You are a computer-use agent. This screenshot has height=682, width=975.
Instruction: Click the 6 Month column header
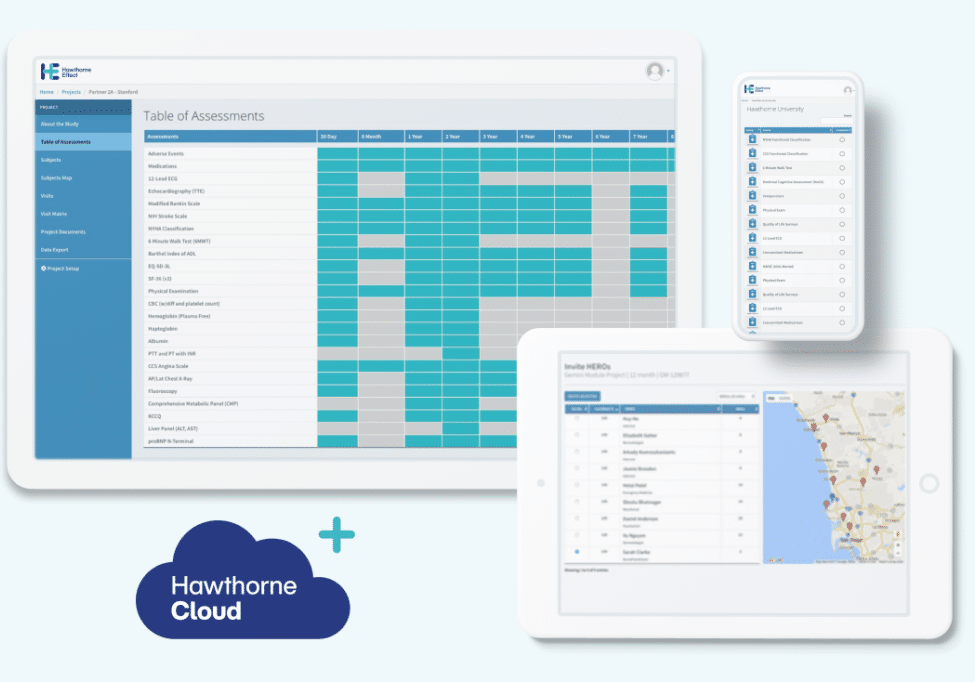point(381,136)
